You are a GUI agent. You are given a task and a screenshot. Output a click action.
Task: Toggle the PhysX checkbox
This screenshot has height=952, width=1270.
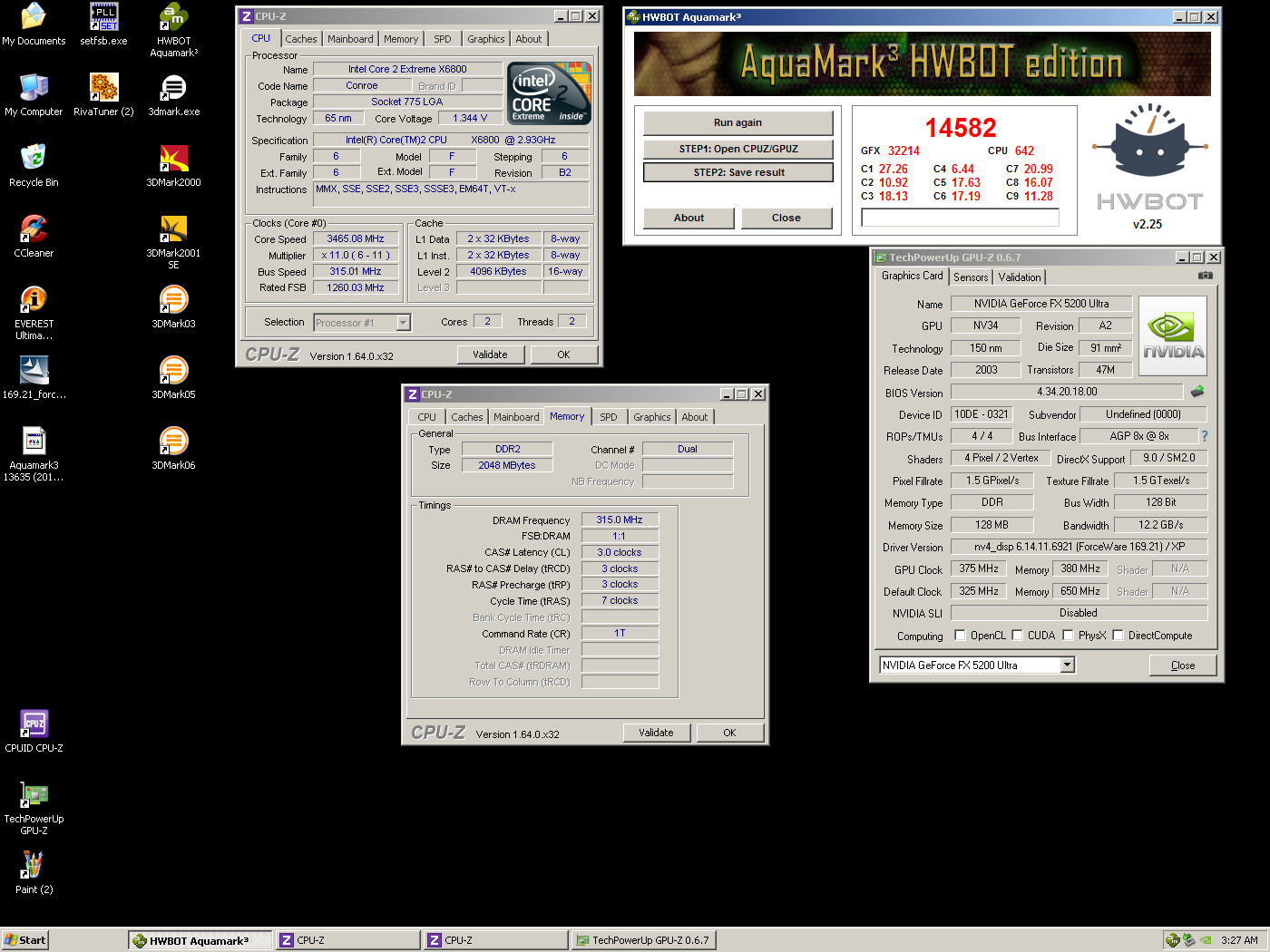1068,636
